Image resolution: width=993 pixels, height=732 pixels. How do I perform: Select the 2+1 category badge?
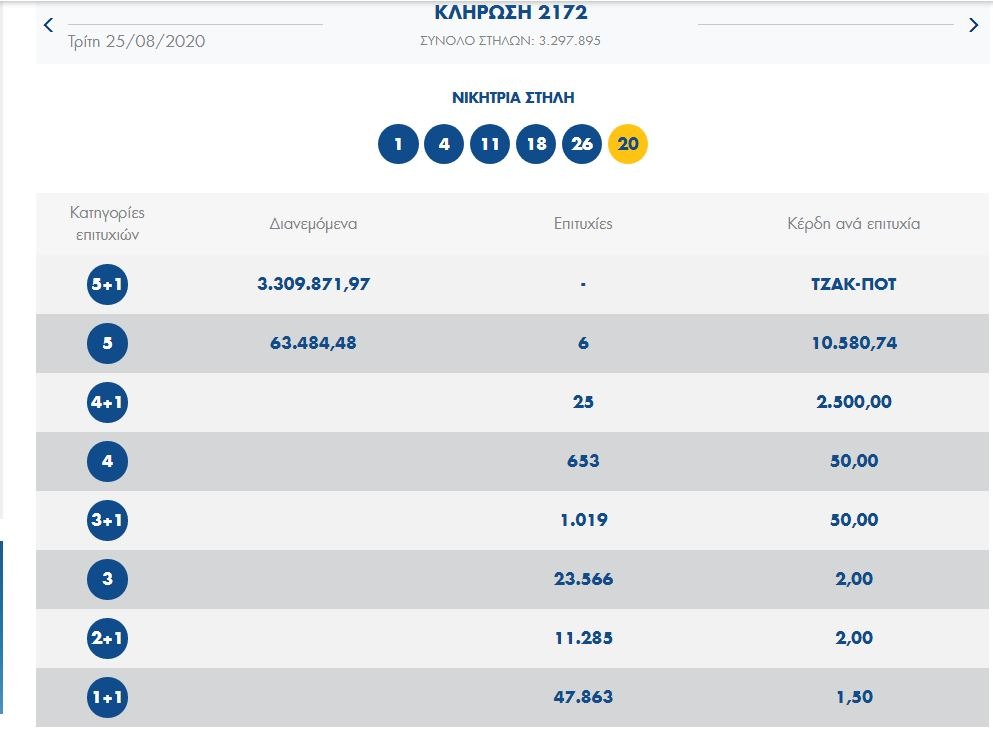point(107,639)
